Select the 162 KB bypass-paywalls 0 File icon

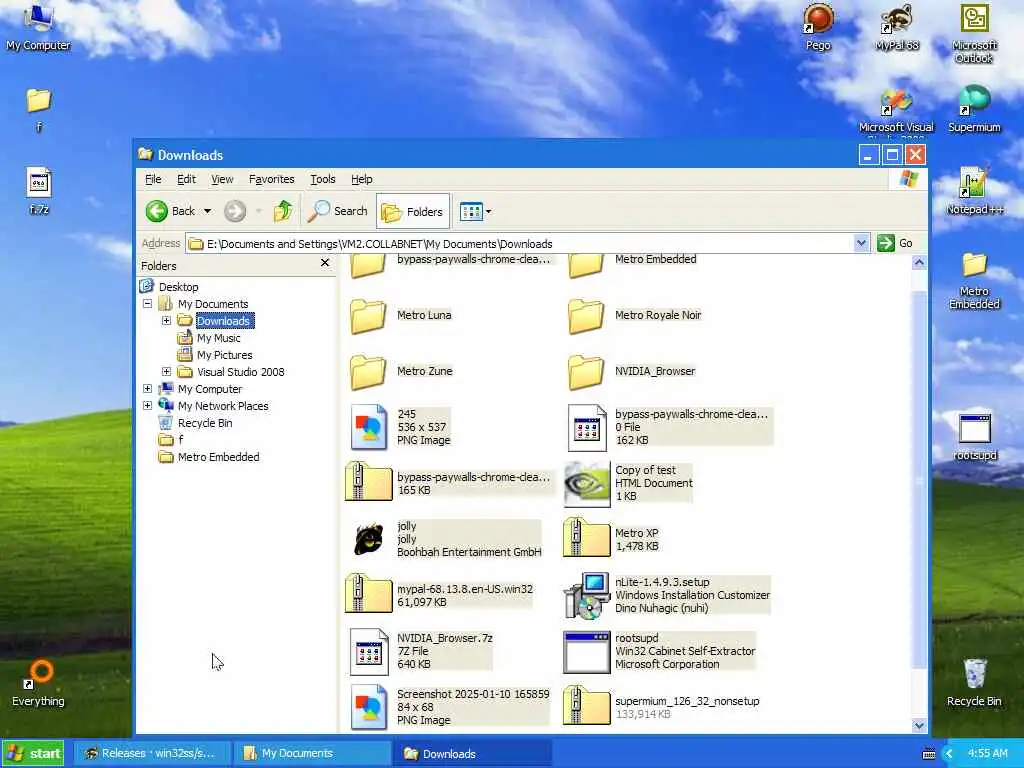coord(586,428)
